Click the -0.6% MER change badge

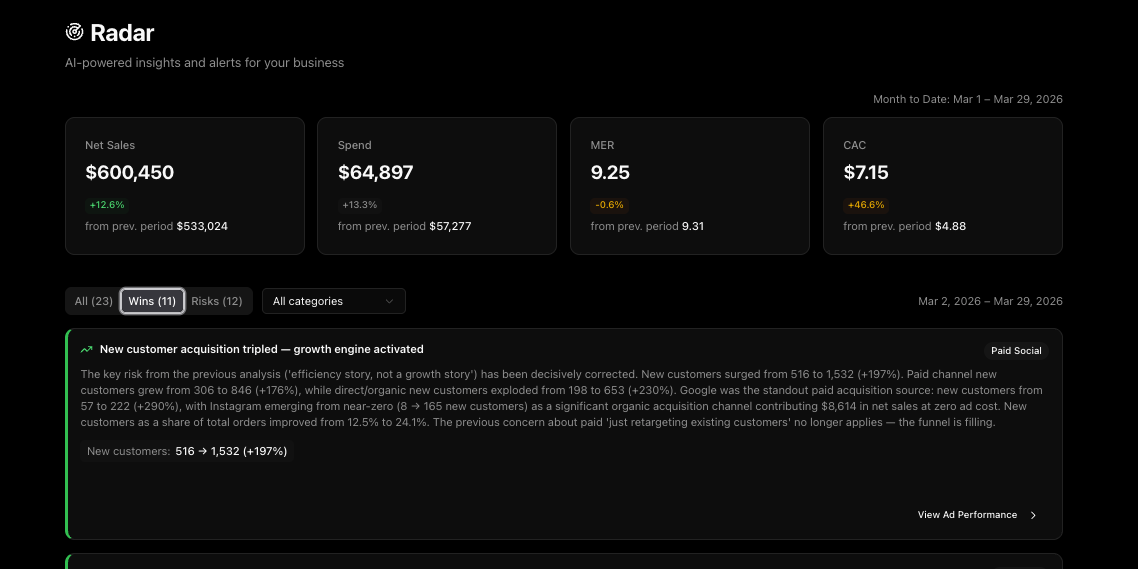[609, 205]
